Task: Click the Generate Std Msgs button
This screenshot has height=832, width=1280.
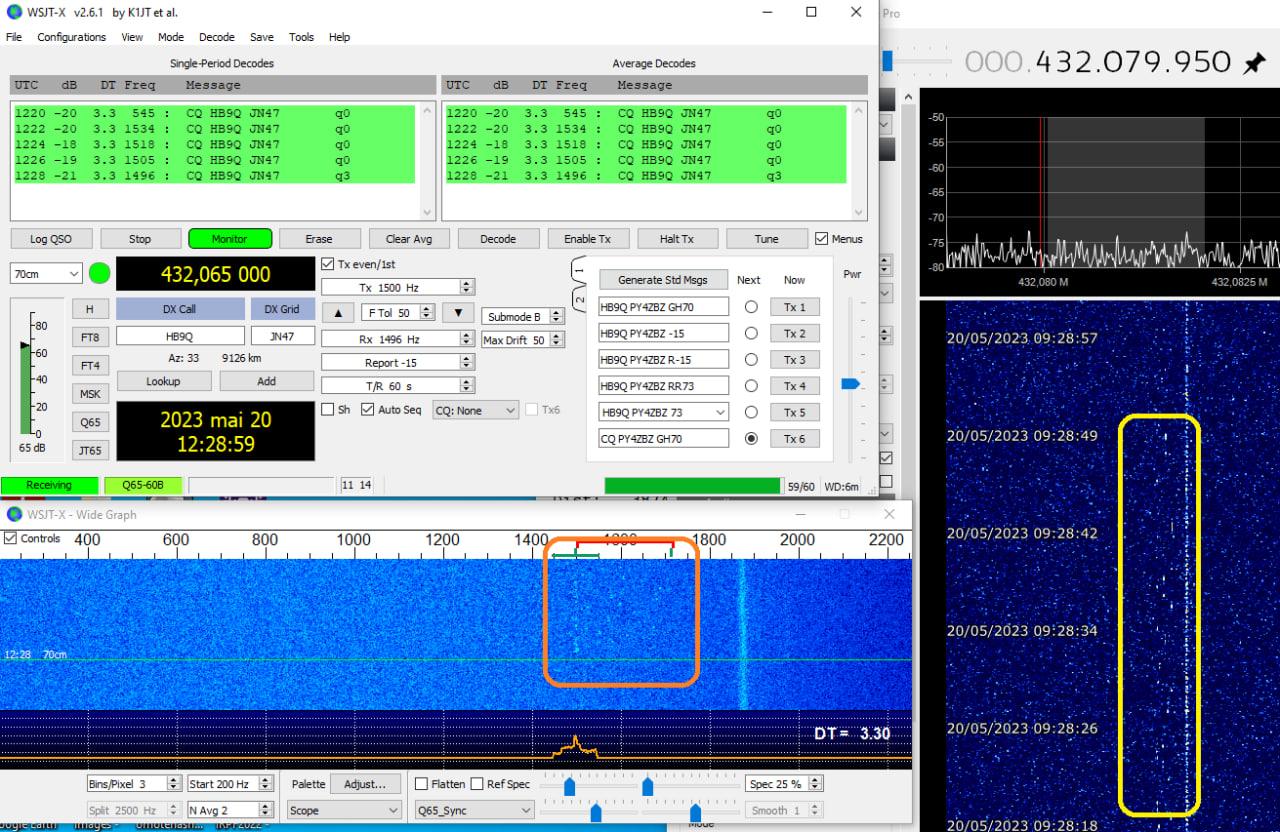Action: coord(662,280)
